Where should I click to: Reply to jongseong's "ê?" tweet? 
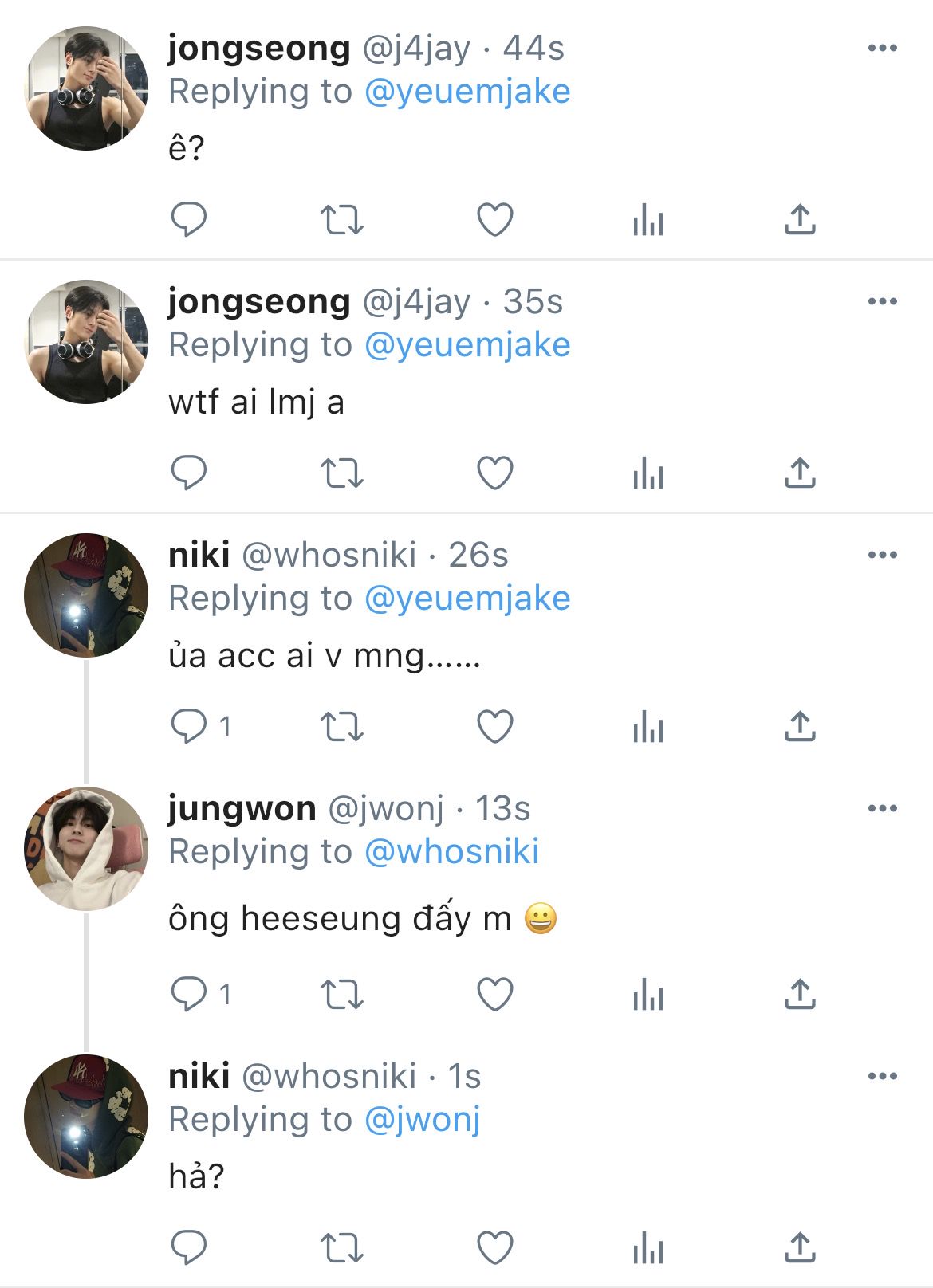tap(189, 219)
